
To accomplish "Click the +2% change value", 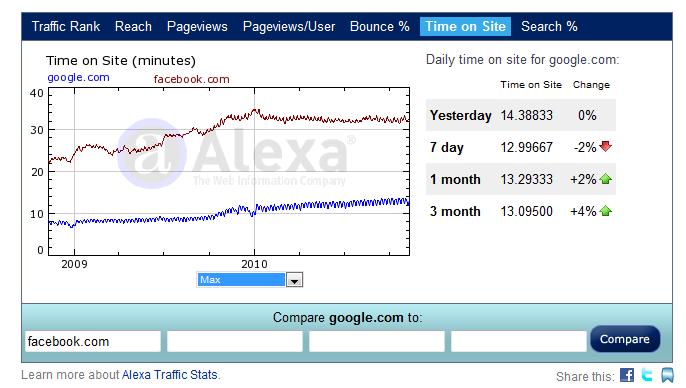I will (583, 179).
